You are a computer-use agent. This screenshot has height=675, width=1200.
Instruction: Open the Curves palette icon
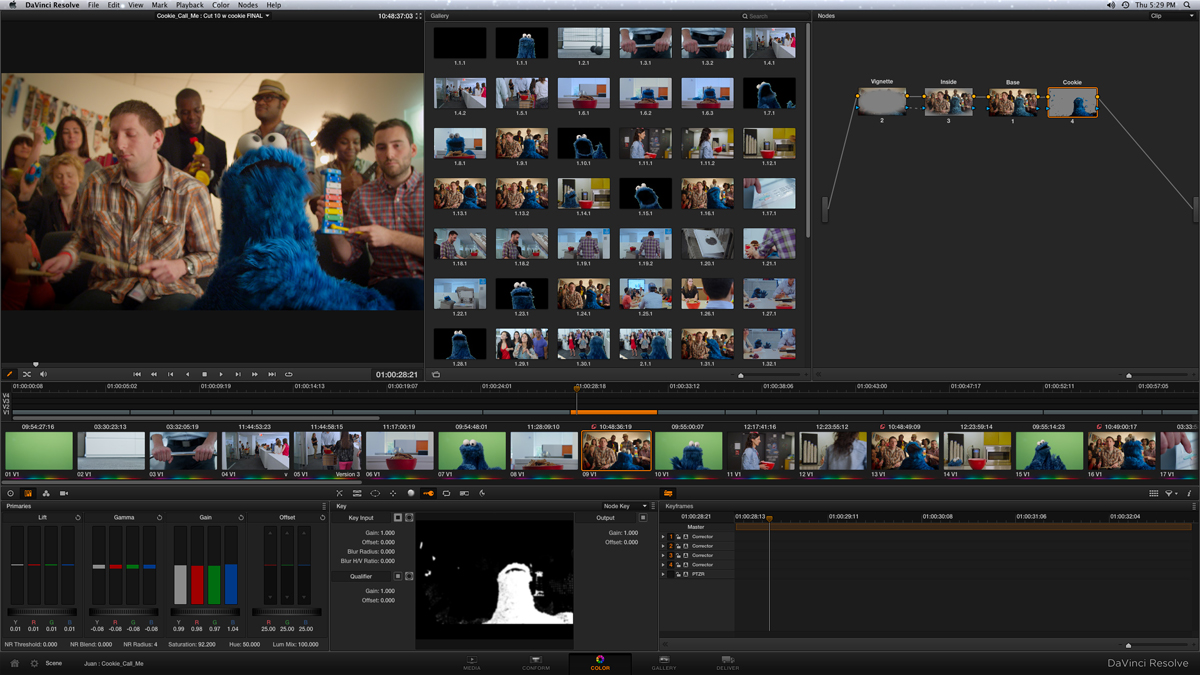point(340,493)
